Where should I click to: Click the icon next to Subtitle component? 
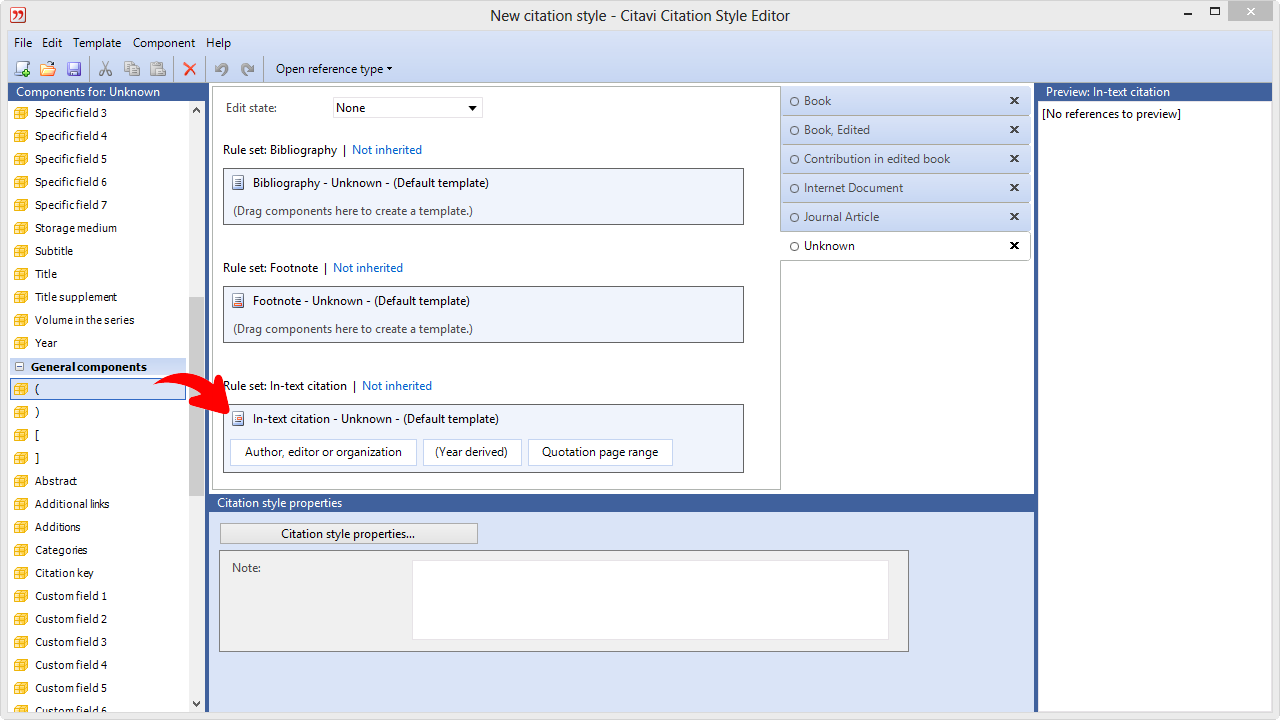[x=20, y=251]
